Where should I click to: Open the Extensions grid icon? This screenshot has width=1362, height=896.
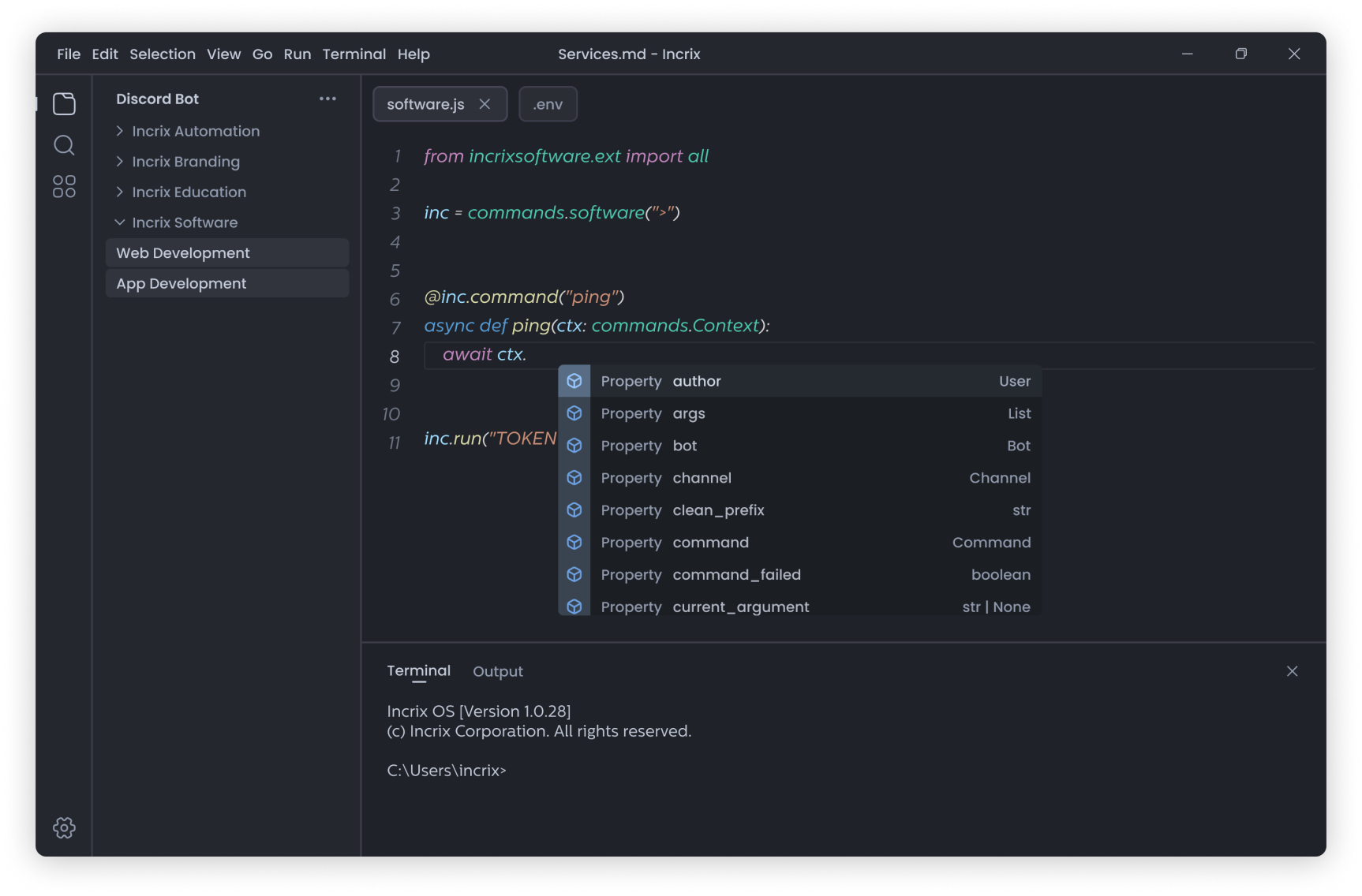coord(64,187)
